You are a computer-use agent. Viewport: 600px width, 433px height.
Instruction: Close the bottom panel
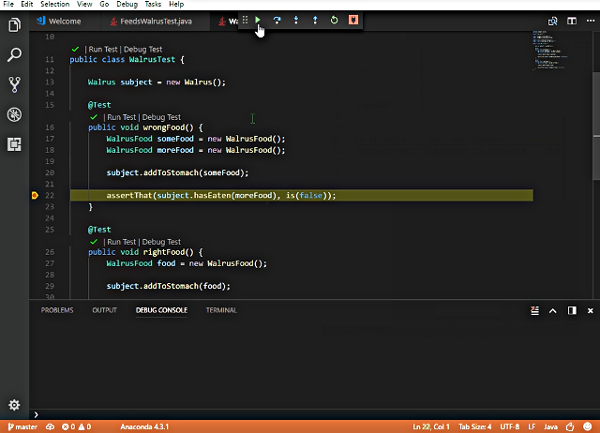pos(590,311)
